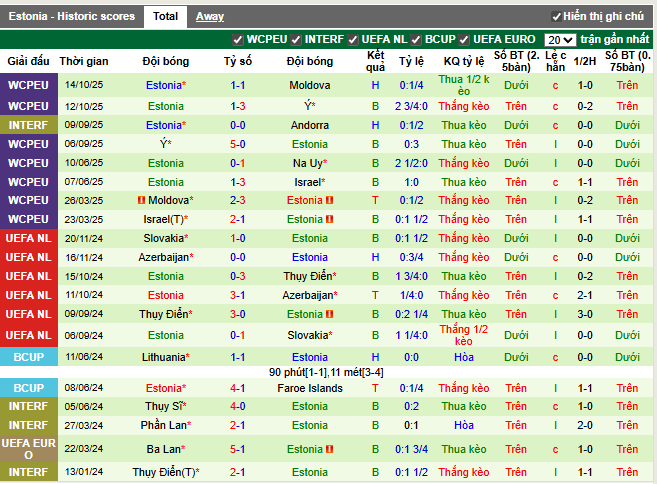Open Na Uy team link
The image size is (657, 484).
[x=310, y=163]
